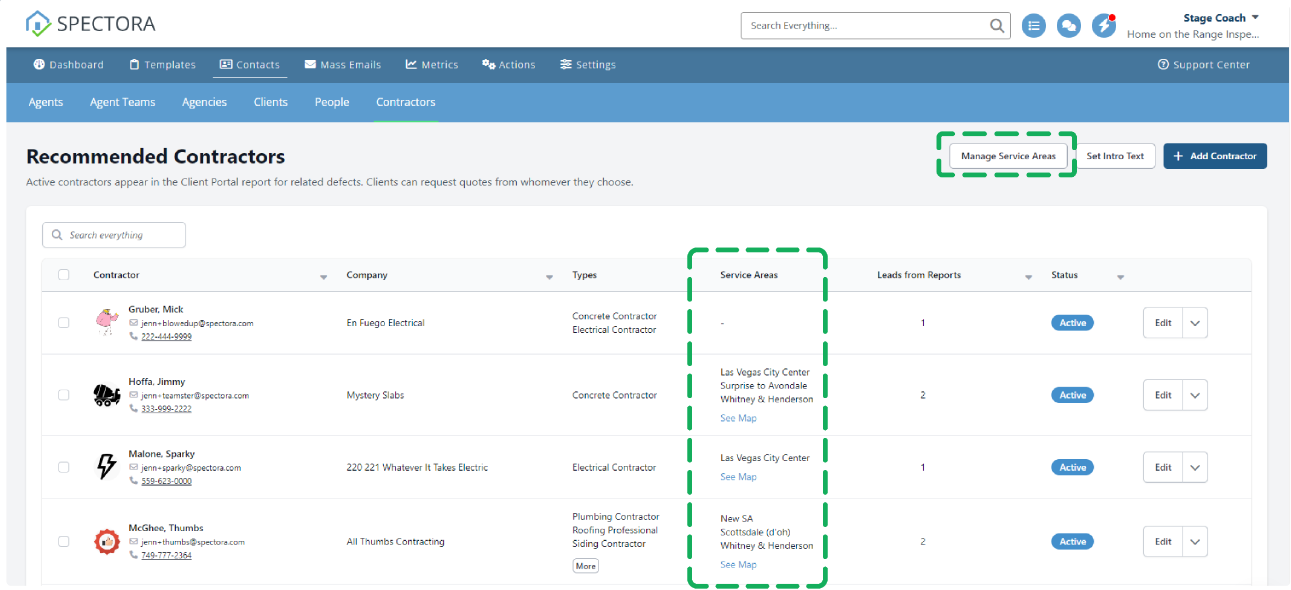Viewport: 1291px width, 590px height.
Task: Open the Contacts menu
Action: point(250,65)
